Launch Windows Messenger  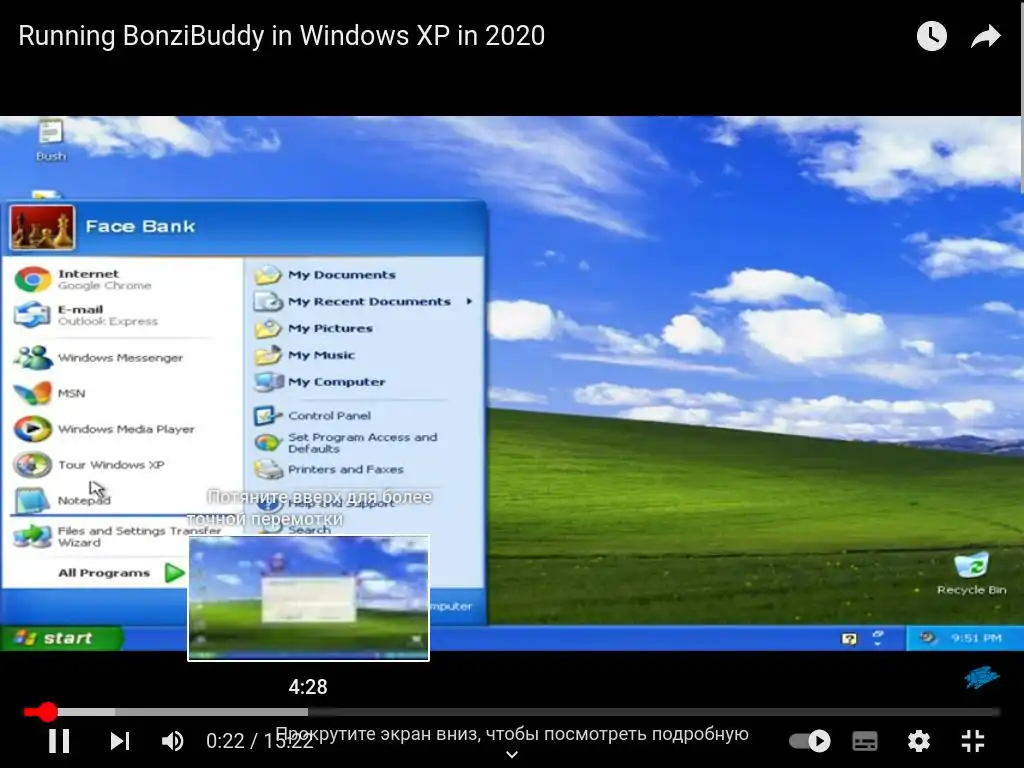98,358
